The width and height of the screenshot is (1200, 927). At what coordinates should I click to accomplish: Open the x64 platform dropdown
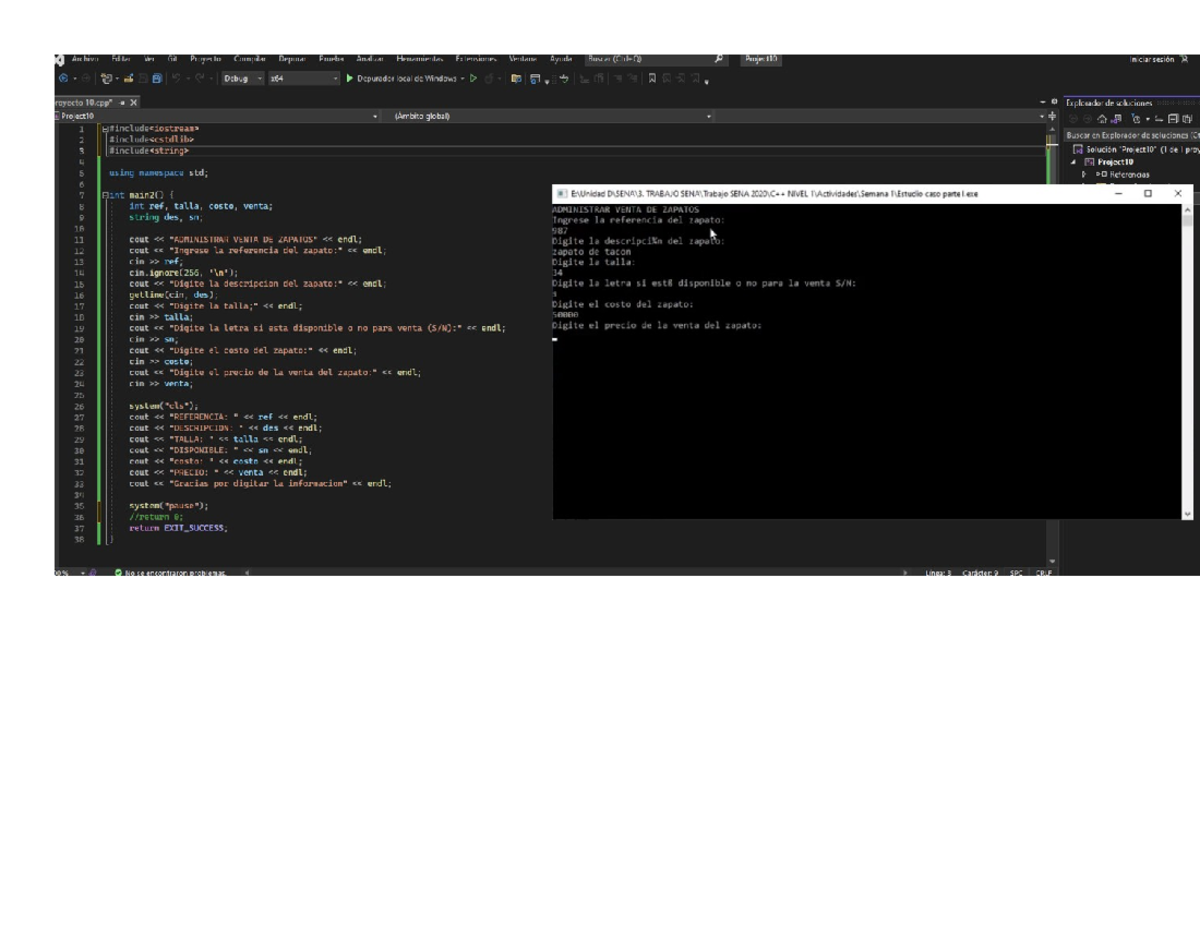click(304, 79)
